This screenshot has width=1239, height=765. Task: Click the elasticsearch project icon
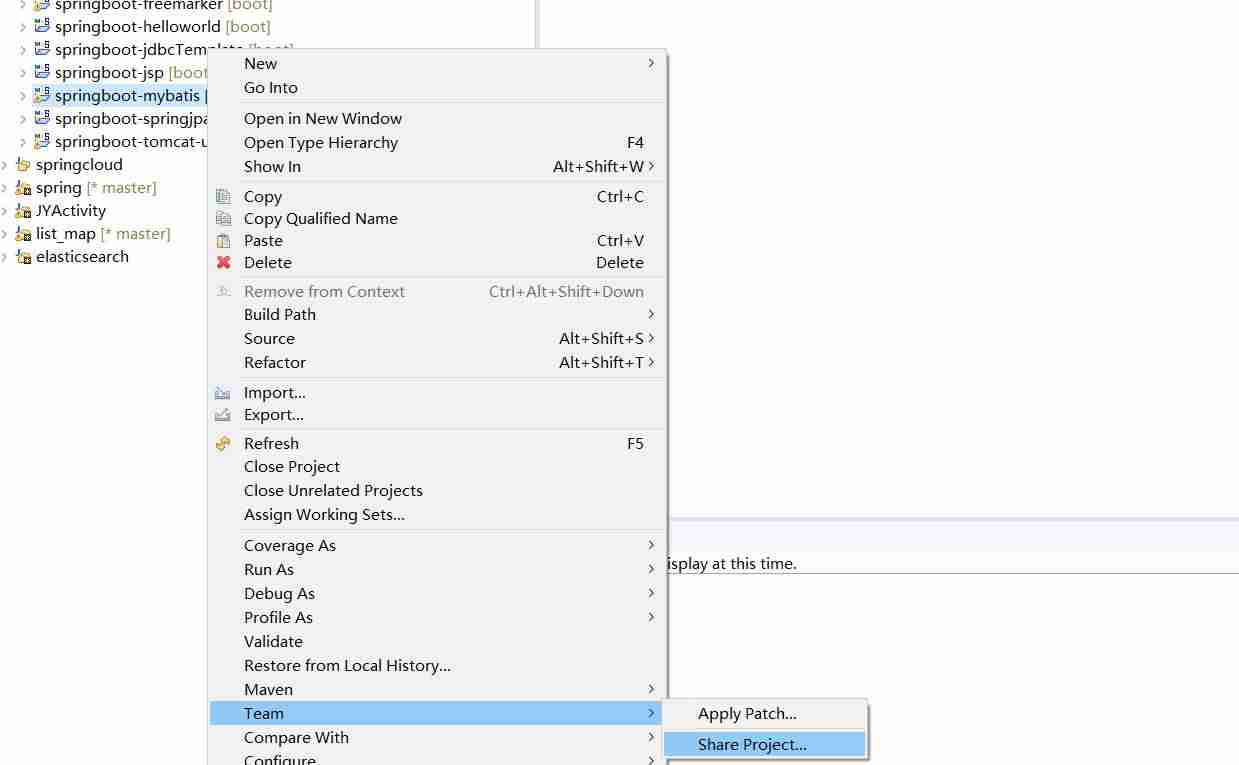tap(23, 257)
